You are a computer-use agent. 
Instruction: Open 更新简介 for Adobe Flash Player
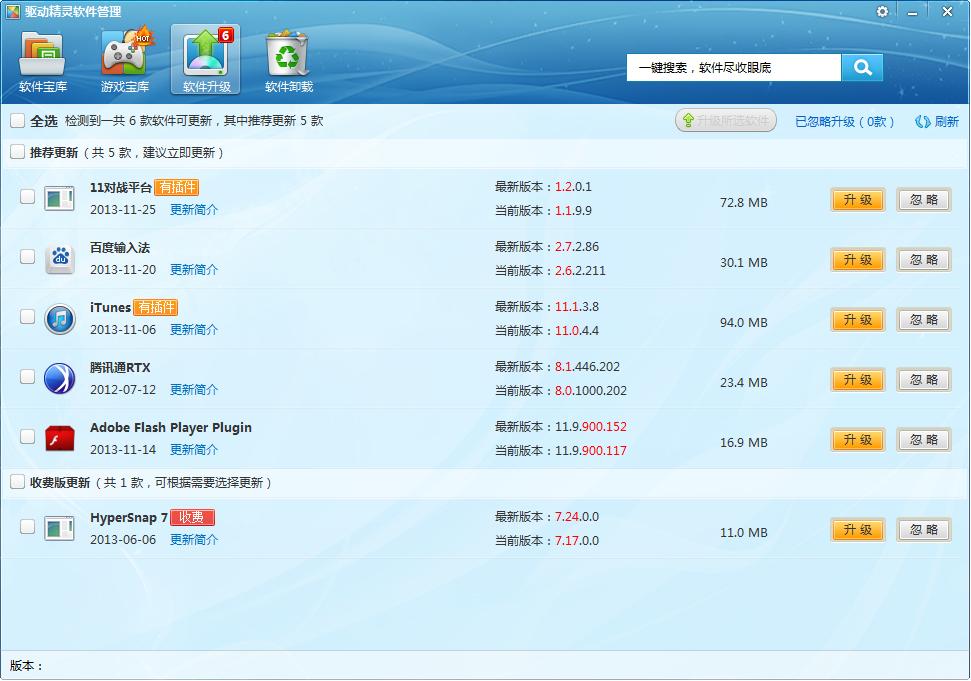coord(194,450)
